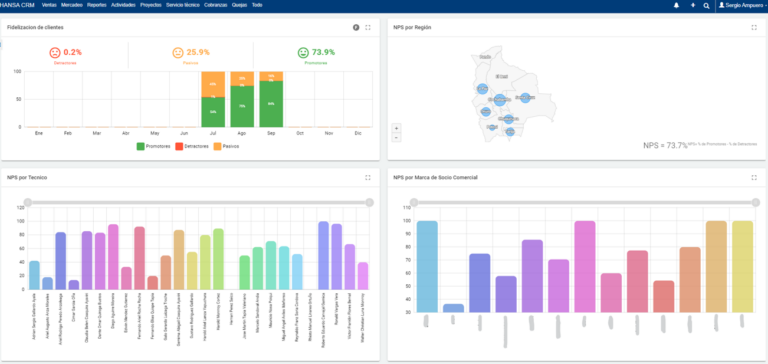Click left handle of NPS por Tecnico range slider

pyautogui.click(x=28, y=202)
